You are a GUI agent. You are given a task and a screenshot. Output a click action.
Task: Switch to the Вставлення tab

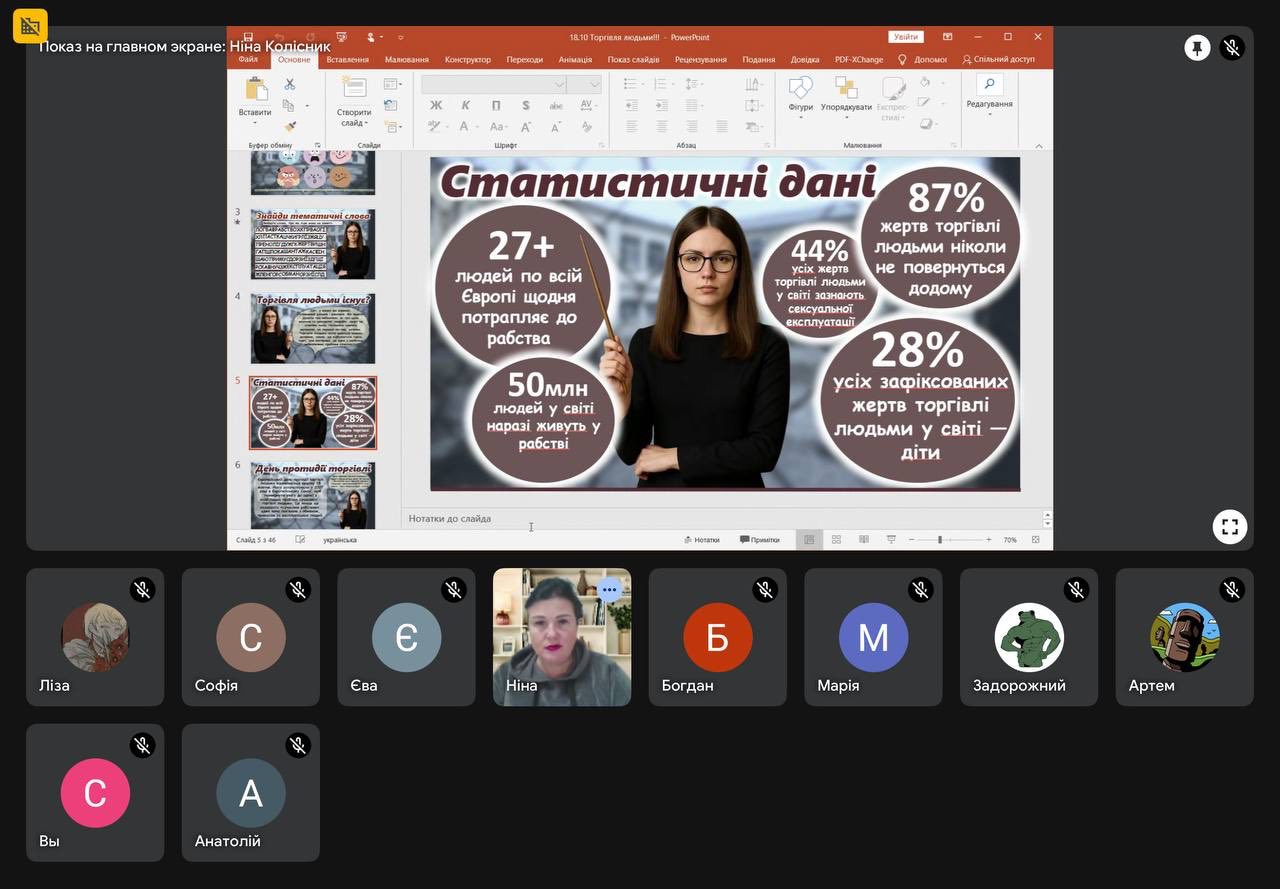(x=348, y=60)
